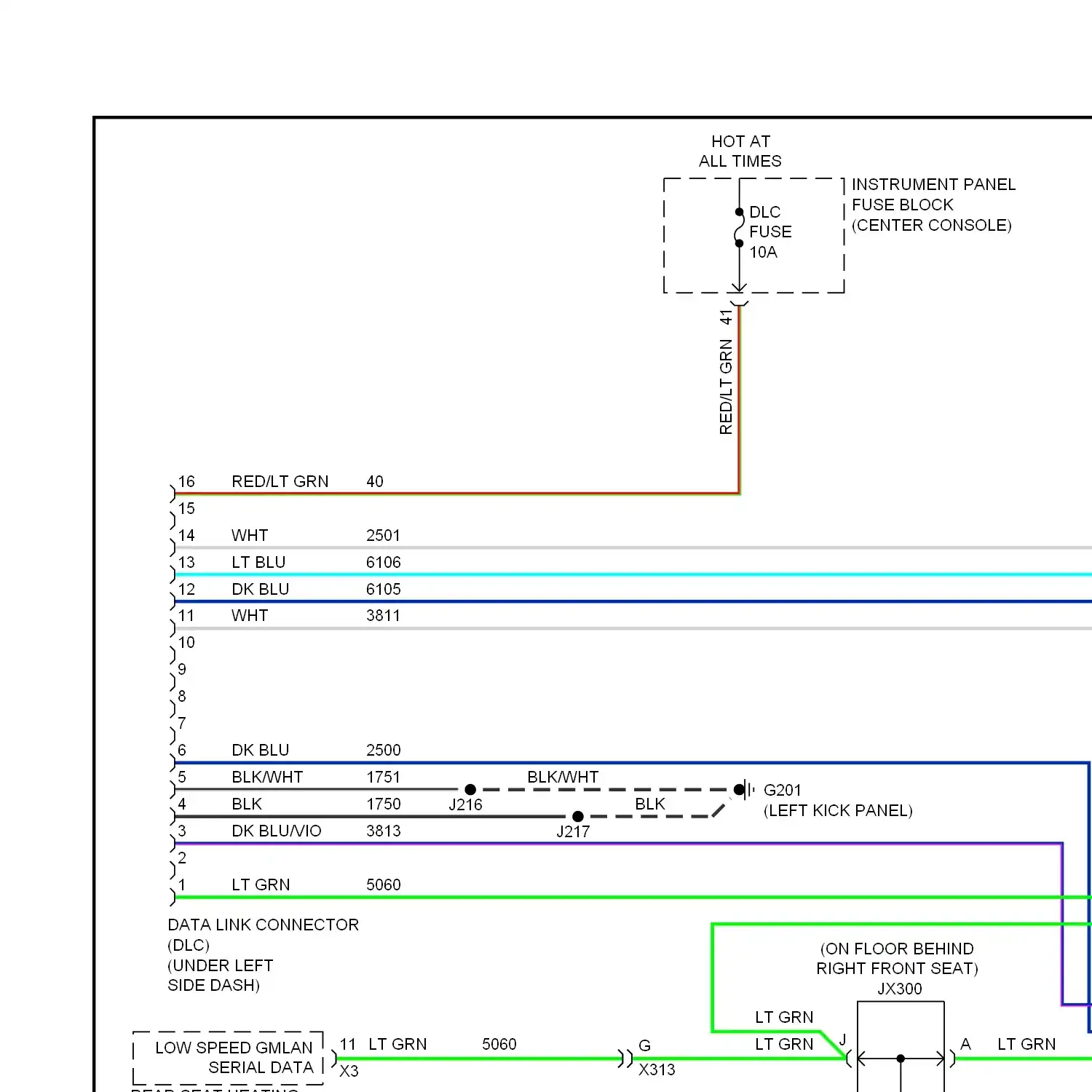This screenshot has width=1092, height=1092.
Task: Select circuit number '1750'
Action: point(383,804)
